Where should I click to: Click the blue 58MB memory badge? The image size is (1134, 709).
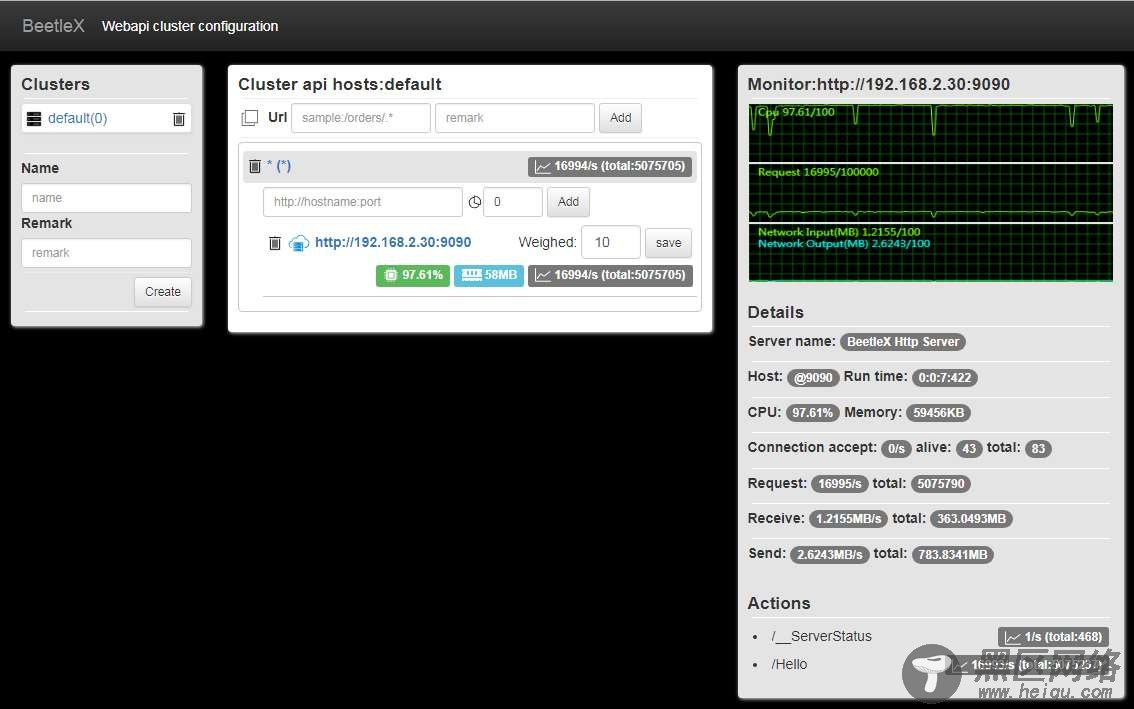[489, 276]
